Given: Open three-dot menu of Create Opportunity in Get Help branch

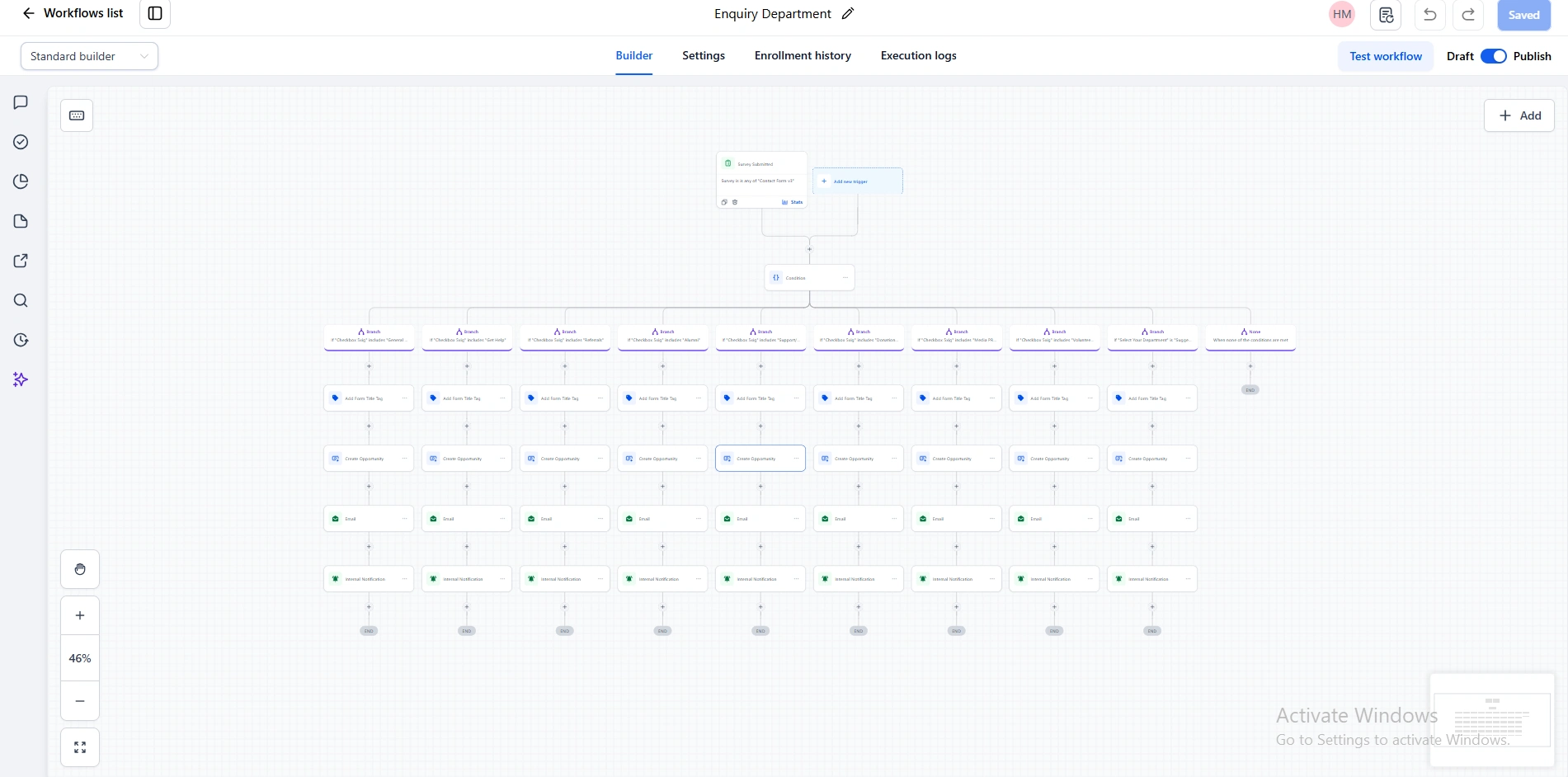Looking at the screenshot, I should (x=502, y=459).
